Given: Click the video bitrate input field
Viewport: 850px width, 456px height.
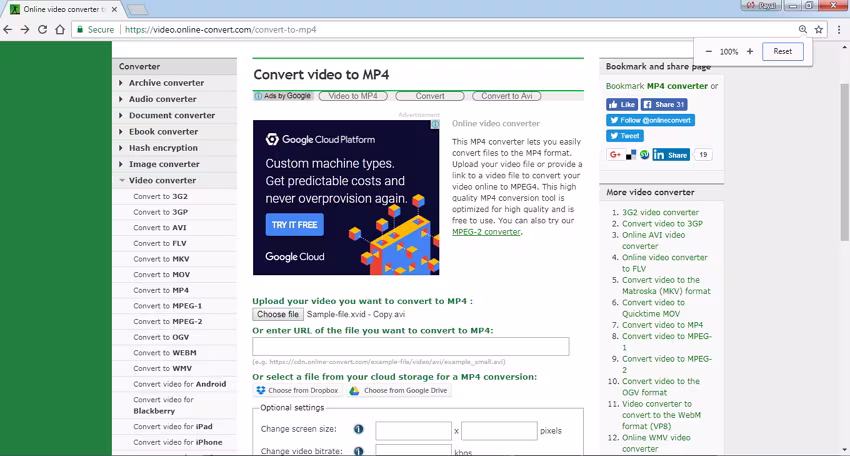Looking at the screenshot, I should (413, 451).
